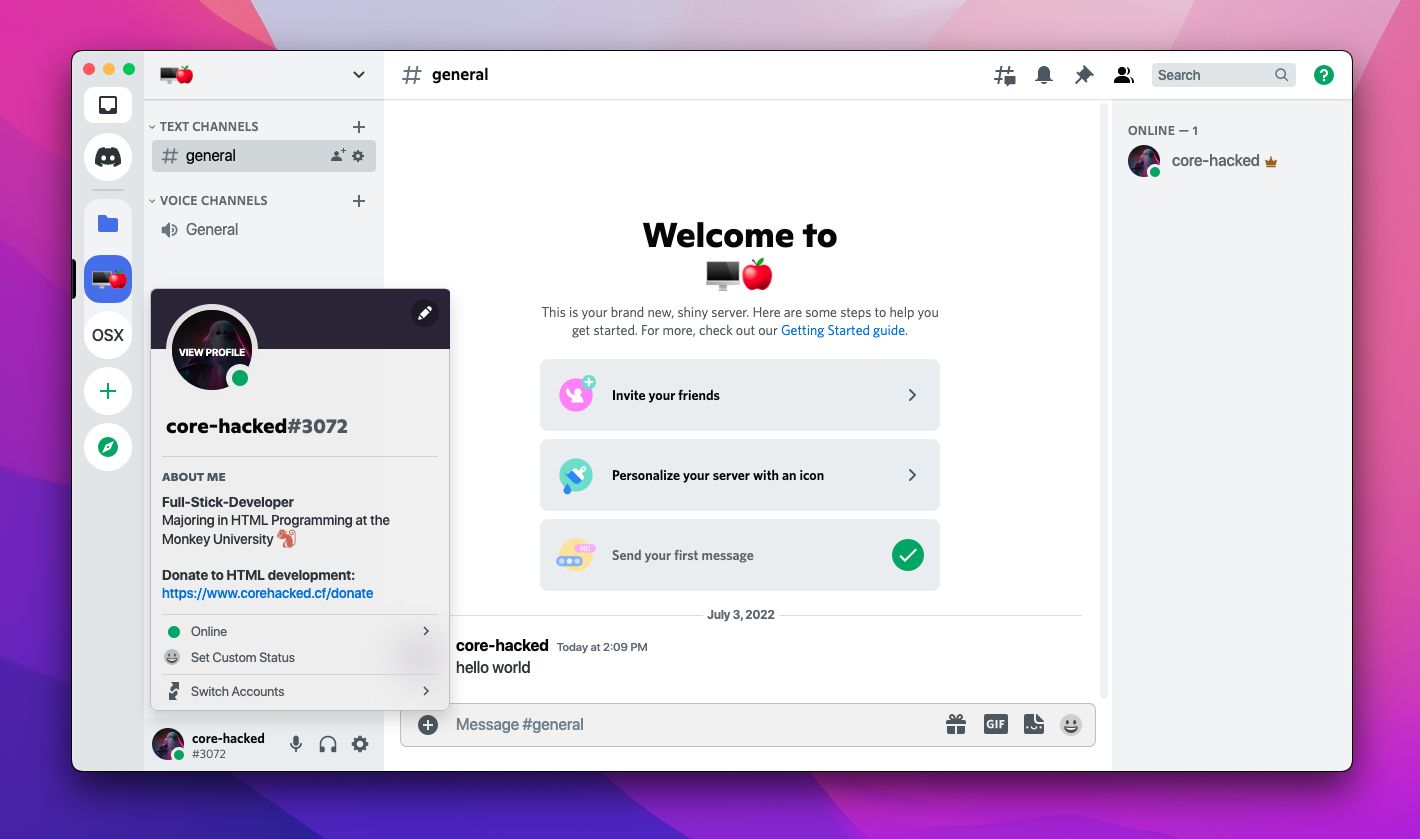The width and height of the screenshot is (1420, 839).
Task: View profile by clicking popup avatar
Action: (212, 350)
